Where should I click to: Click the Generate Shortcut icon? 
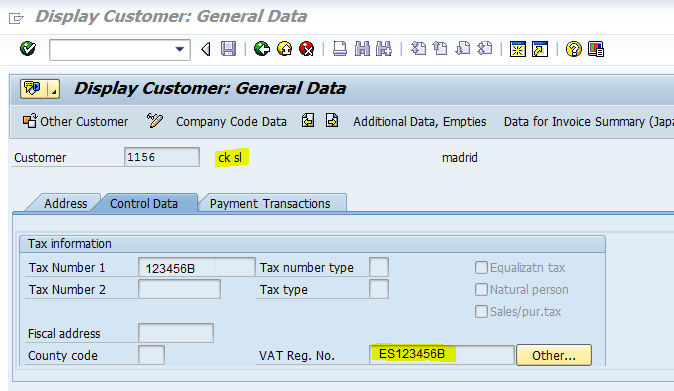click(540, 49)
